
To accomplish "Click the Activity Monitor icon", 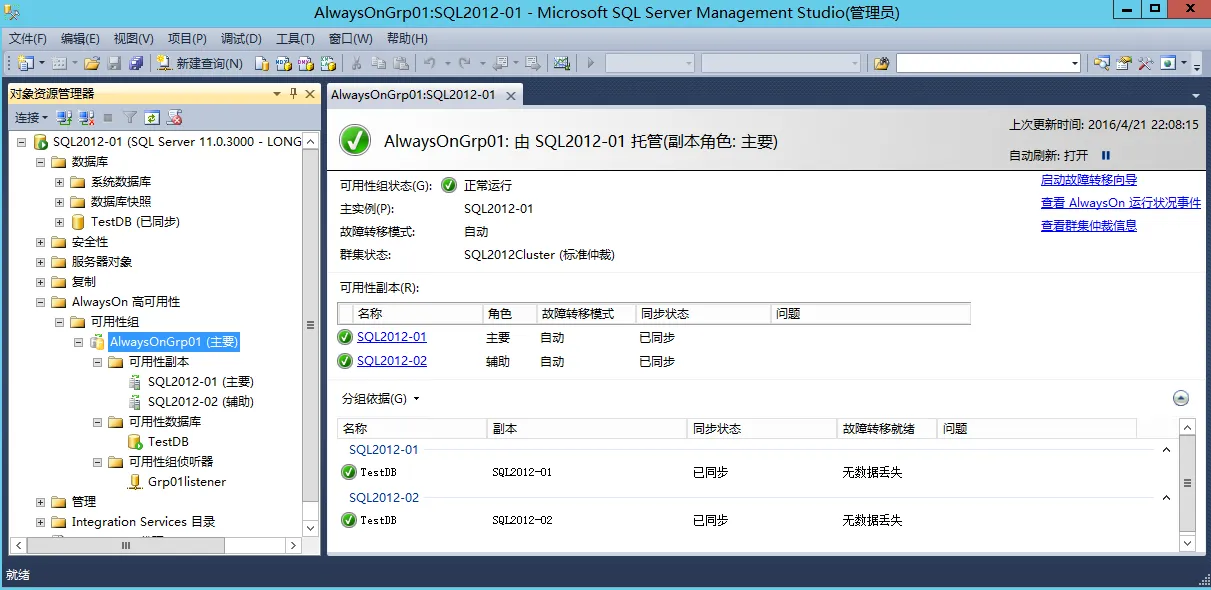I will (562, 63).
